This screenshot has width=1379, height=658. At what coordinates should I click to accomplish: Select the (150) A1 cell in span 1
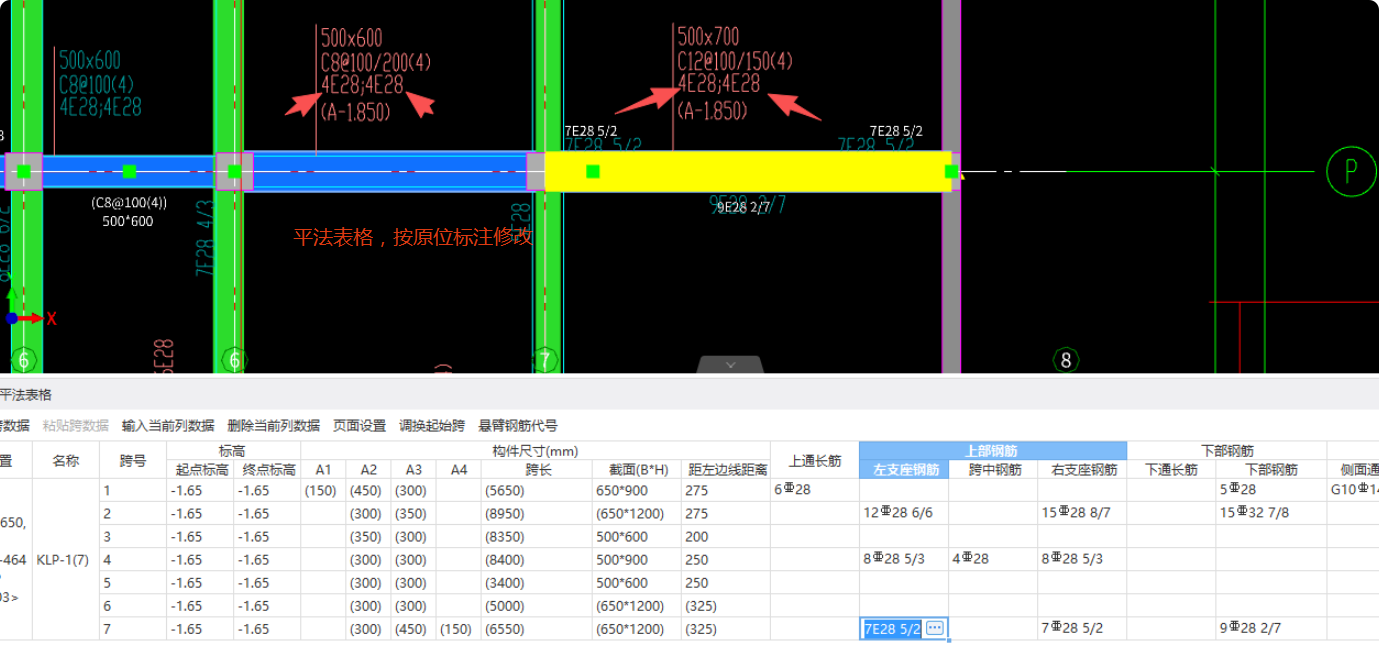pyautogui.click(x=323, y=490)
